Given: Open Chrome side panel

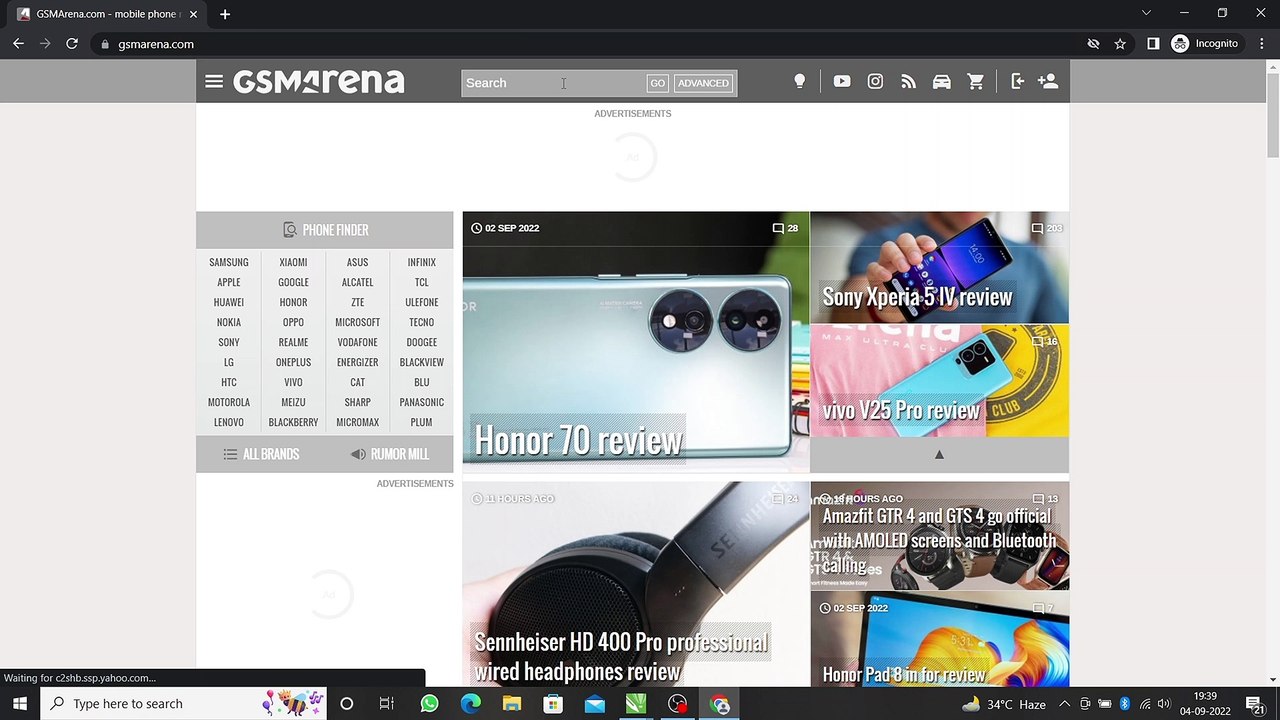Looking at the screenshot, I should point(1153,44).
